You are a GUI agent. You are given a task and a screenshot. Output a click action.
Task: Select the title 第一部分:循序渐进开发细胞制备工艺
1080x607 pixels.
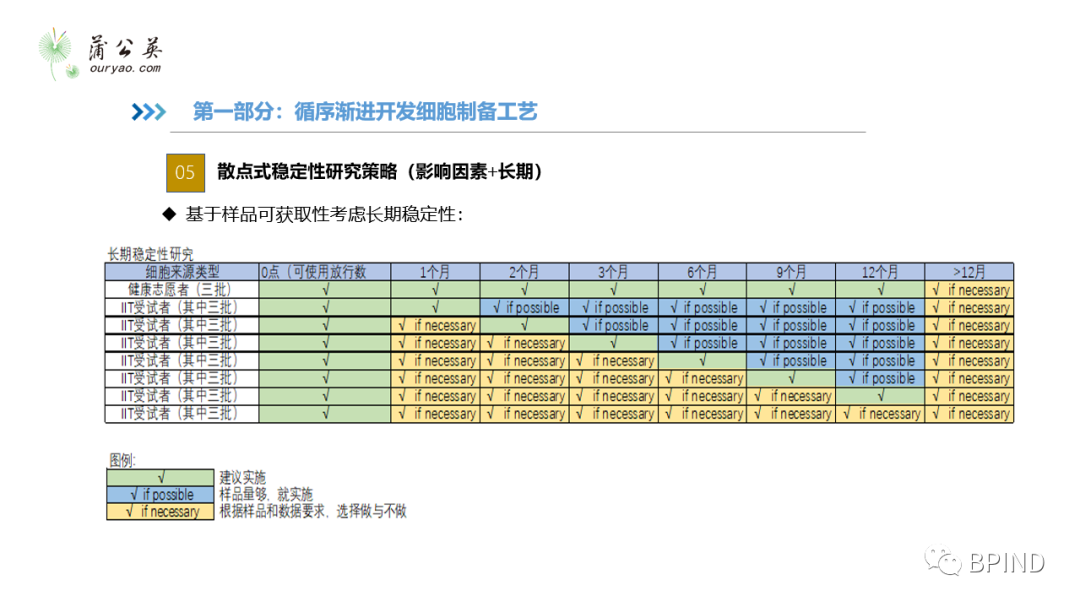tap(364, 111)
